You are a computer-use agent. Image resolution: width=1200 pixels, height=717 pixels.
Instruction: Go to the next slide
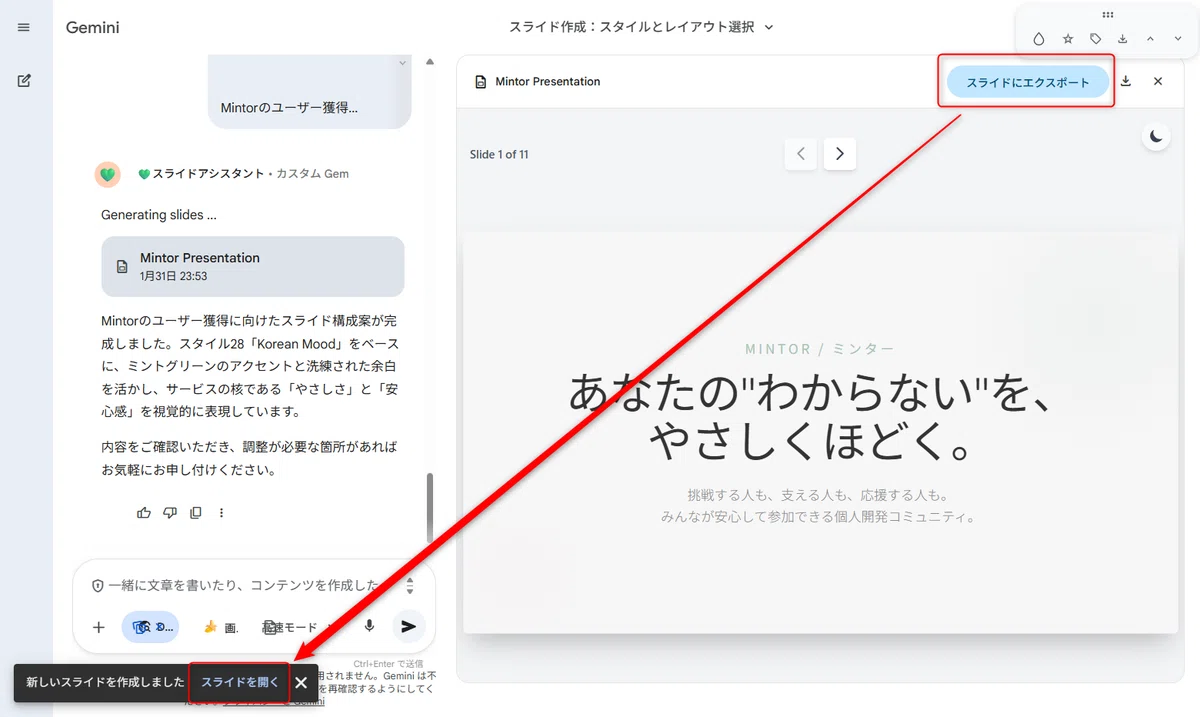coord(840,154)
